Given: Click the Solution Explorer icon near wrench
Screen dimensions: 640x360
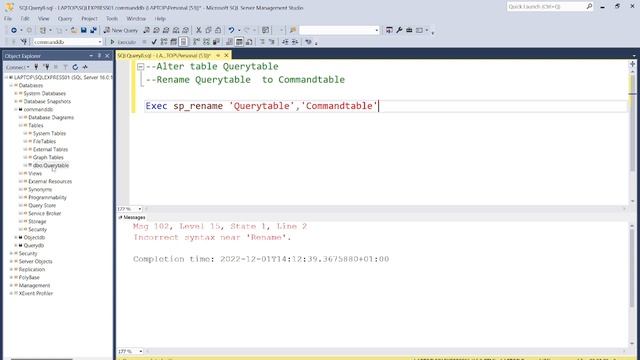Looking at the screenshot, I should [389, 30].
